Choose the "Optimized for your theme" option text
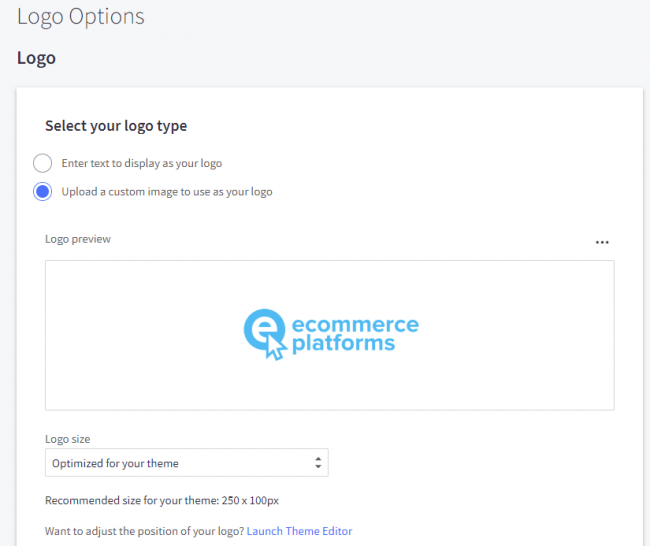 pos(115,463)
